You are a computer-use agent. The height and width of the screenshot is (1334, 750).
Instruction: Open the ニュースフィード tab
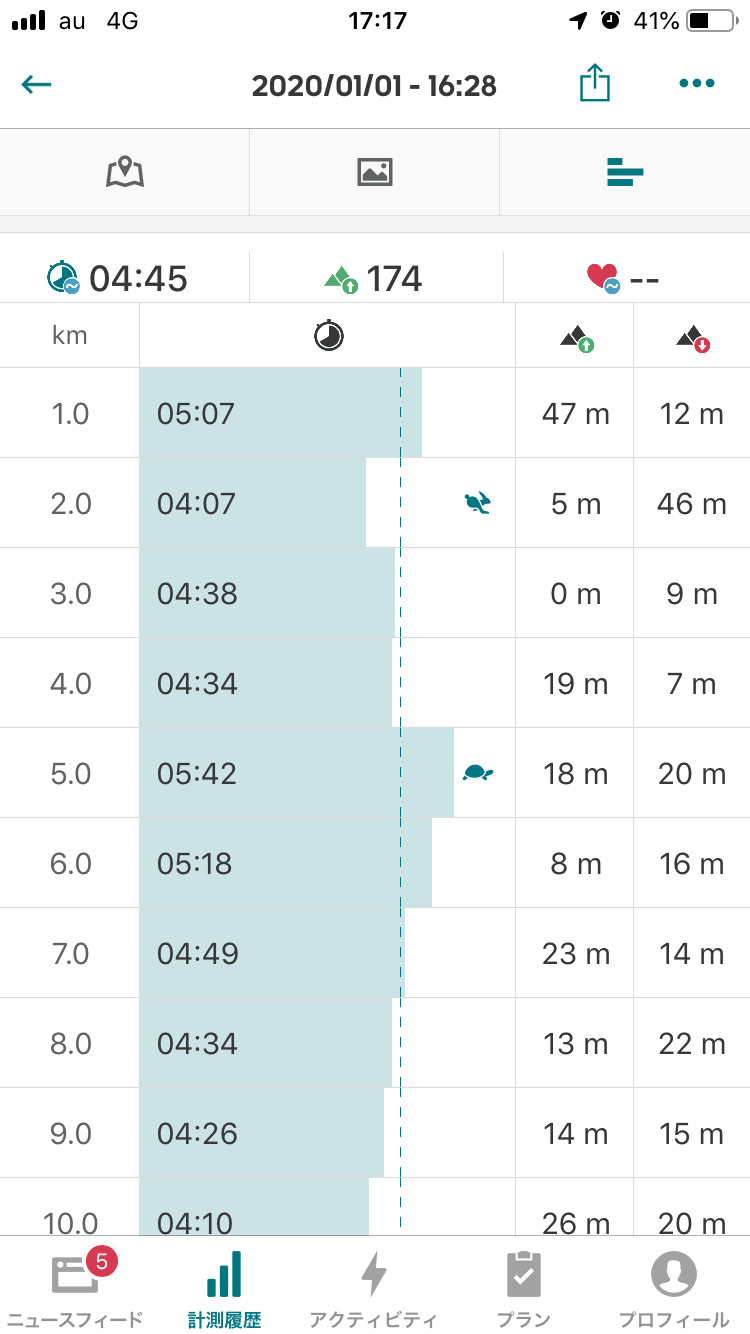point(75,1286)
